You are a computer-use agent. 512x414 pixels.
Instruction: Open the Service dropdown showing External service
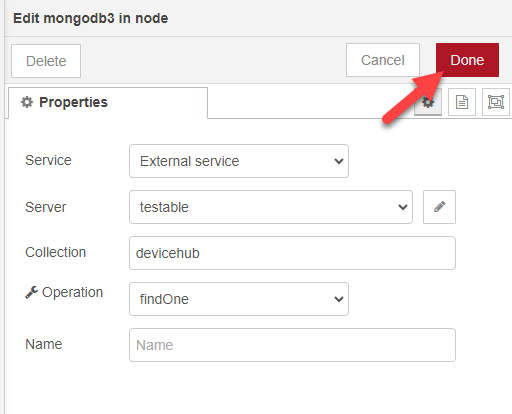point(239,161)
